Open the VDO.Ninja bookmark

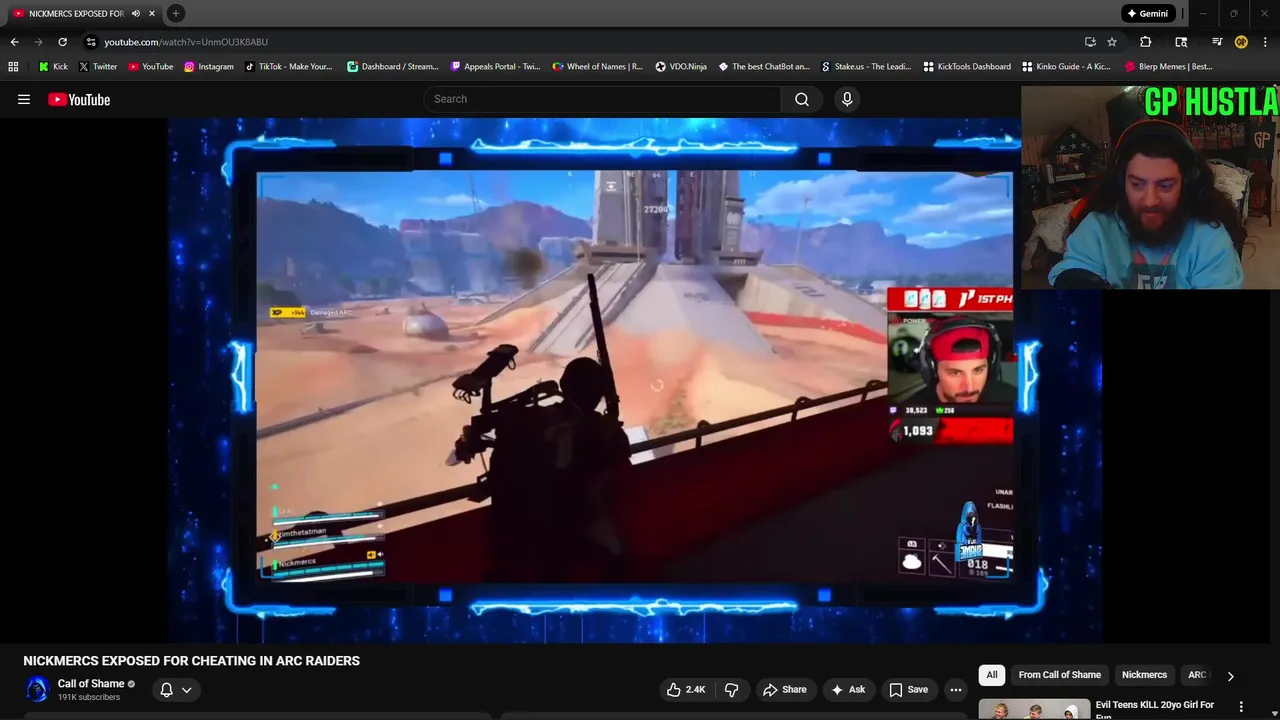(x=681, y=67)
